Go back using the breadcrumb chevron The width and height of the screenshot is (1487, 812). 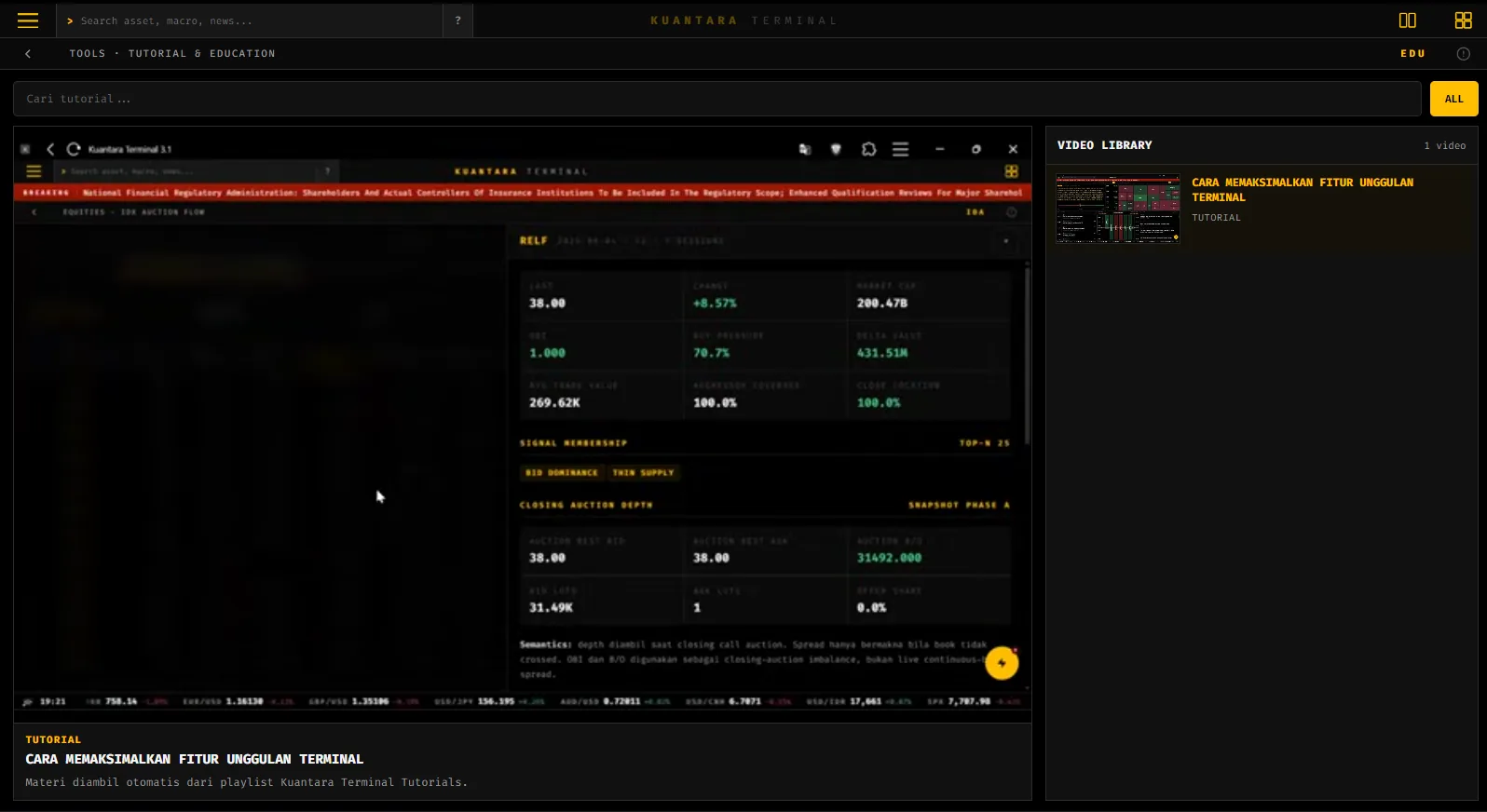[28, 54]
